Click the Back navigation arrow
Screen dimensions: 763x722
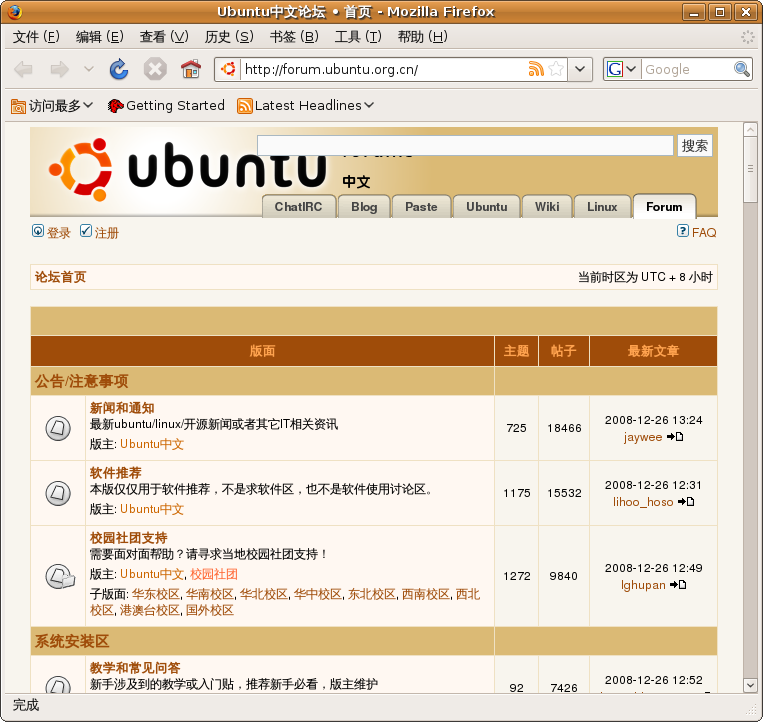[x=23, y=70]
